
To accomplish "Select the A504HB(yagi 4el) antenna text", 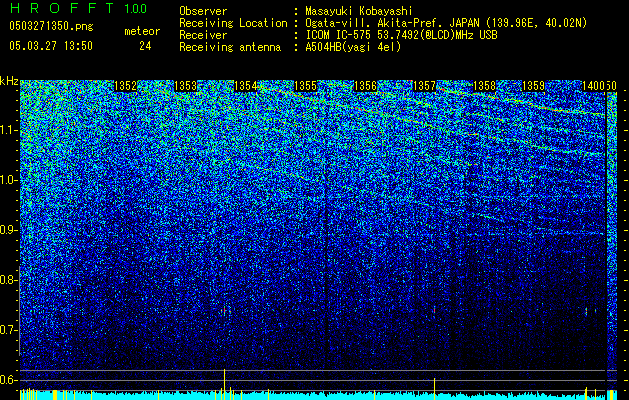I will tap(353, 47).
